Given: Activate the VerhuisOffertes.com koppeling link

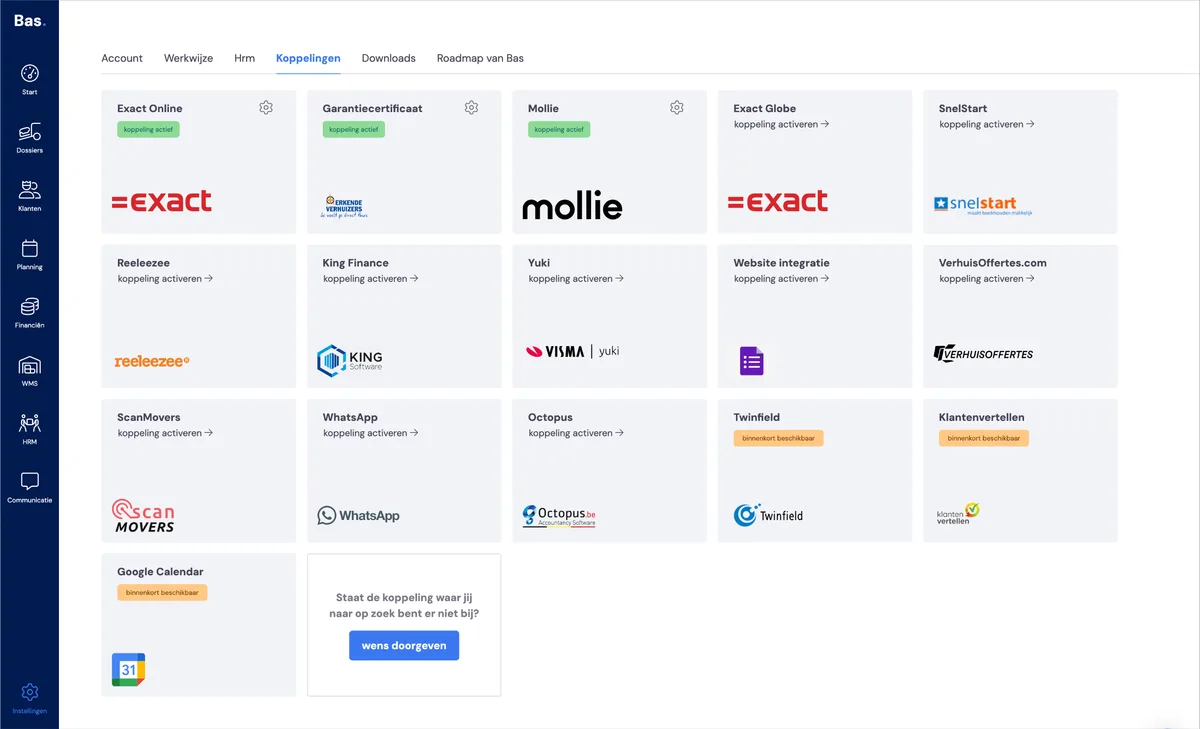Looking at the screenshot, I should pos(987,279).
